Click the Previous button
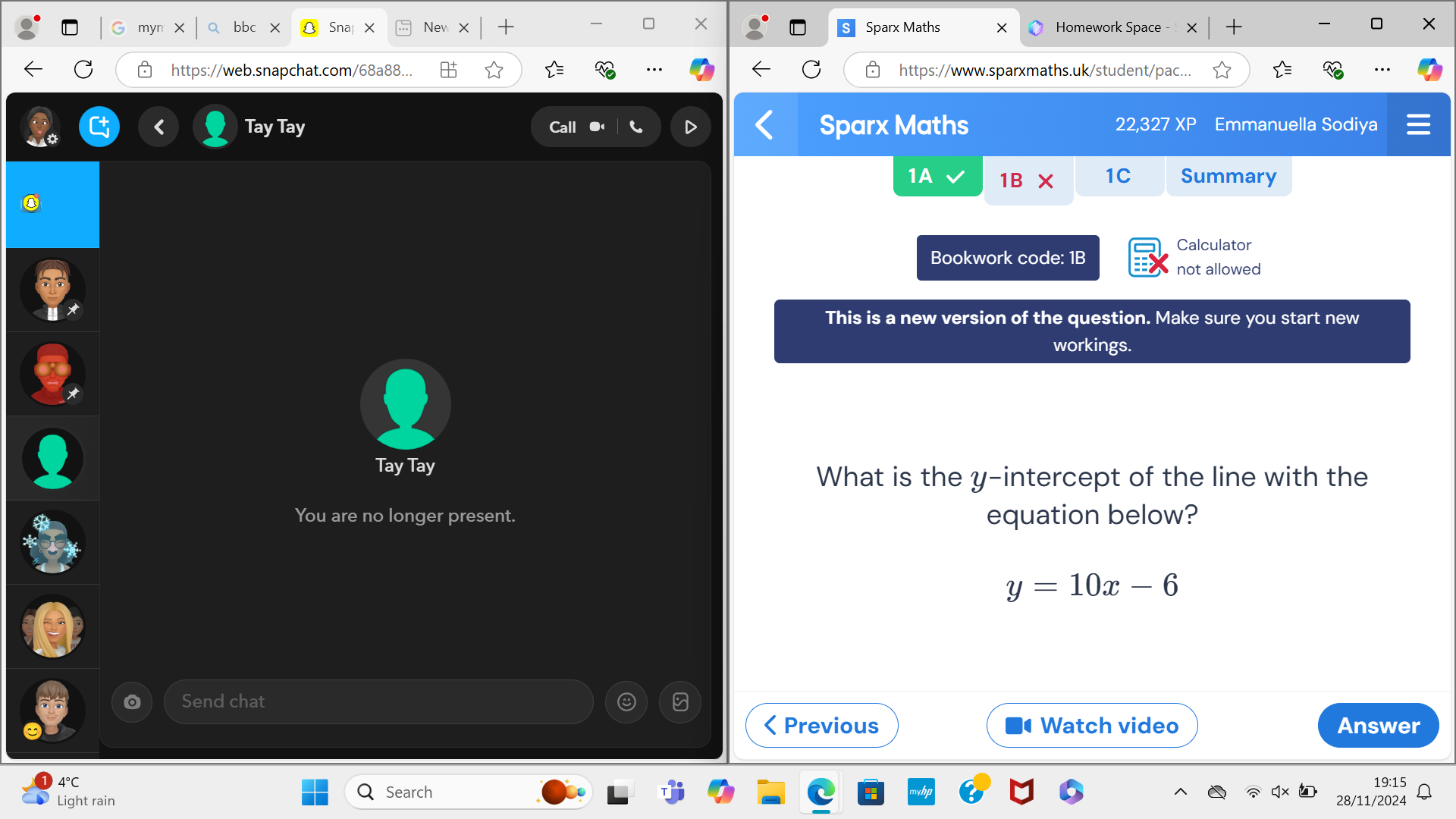 click(x=821, y=726)
